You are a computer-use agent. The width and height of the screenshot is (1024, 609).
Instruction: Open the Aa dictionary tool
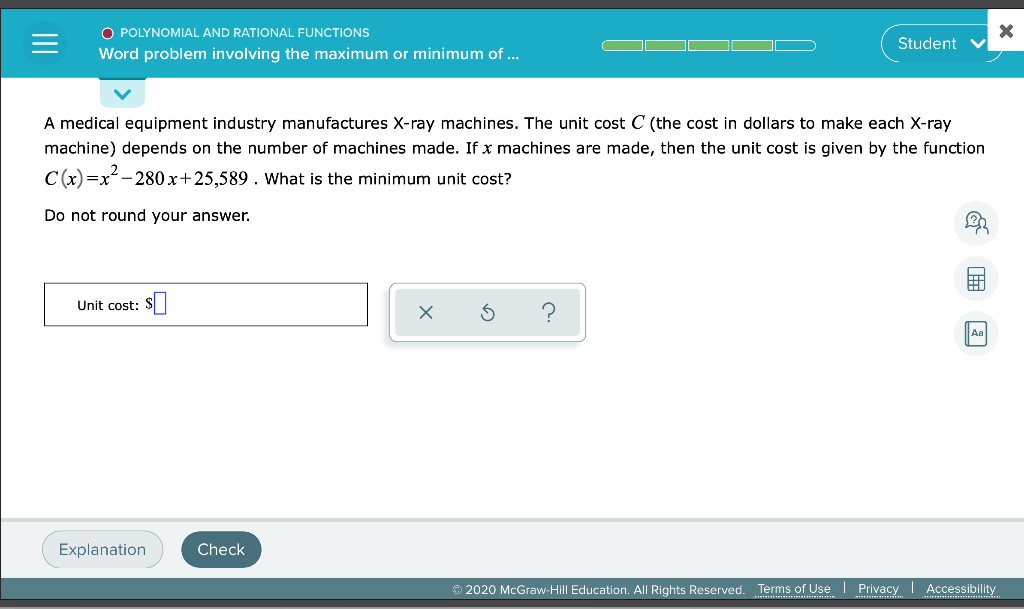[x=975, y=333]
